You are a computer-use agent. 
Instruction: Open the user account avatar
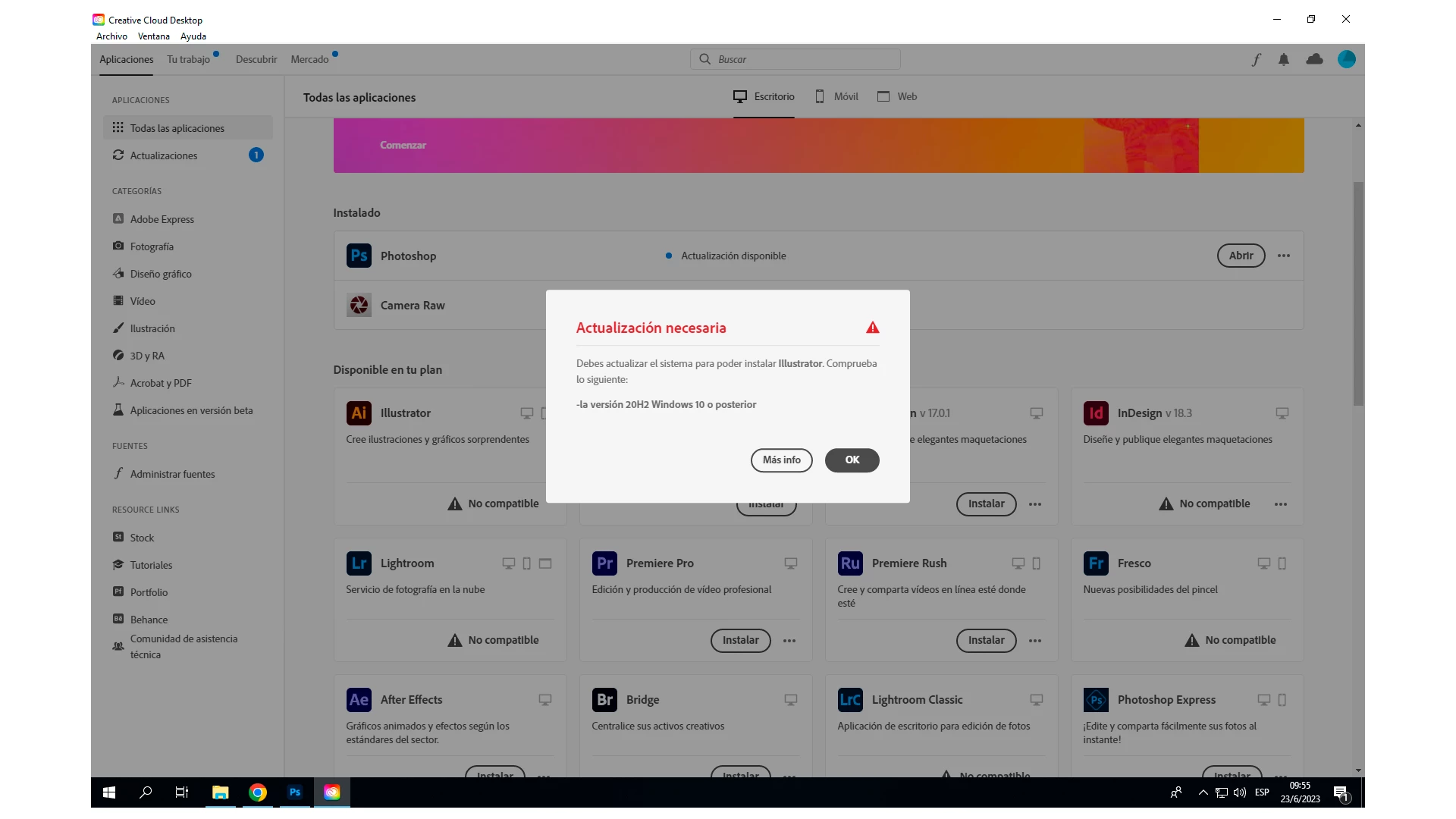coord(1346,59)
